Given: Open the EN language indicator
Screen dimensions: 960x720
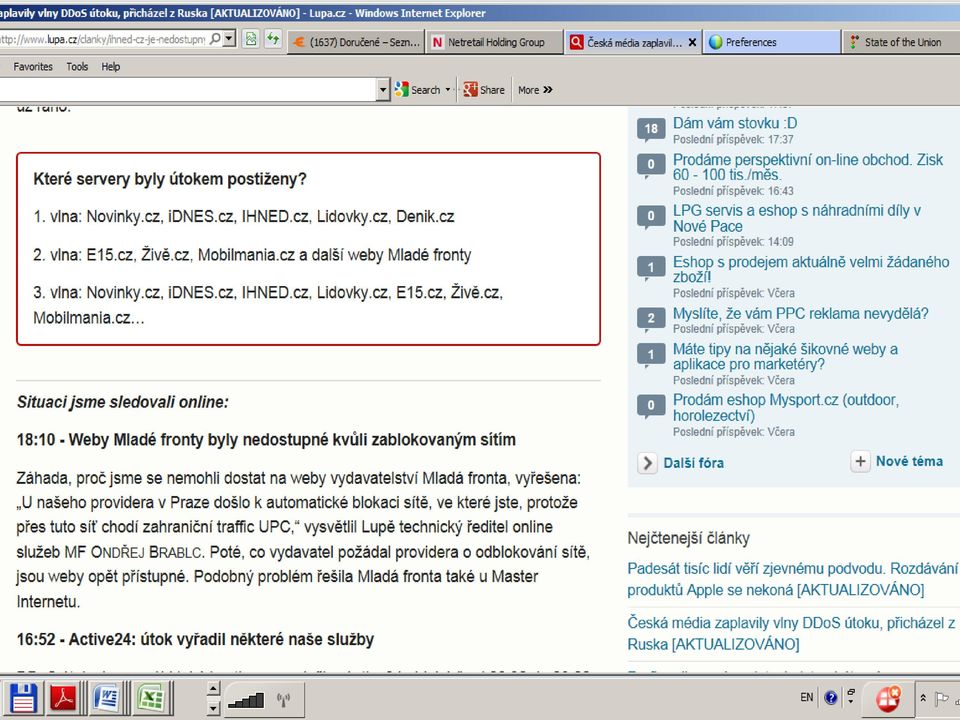Looking at the screenshot, I should [x=807, y=697].
